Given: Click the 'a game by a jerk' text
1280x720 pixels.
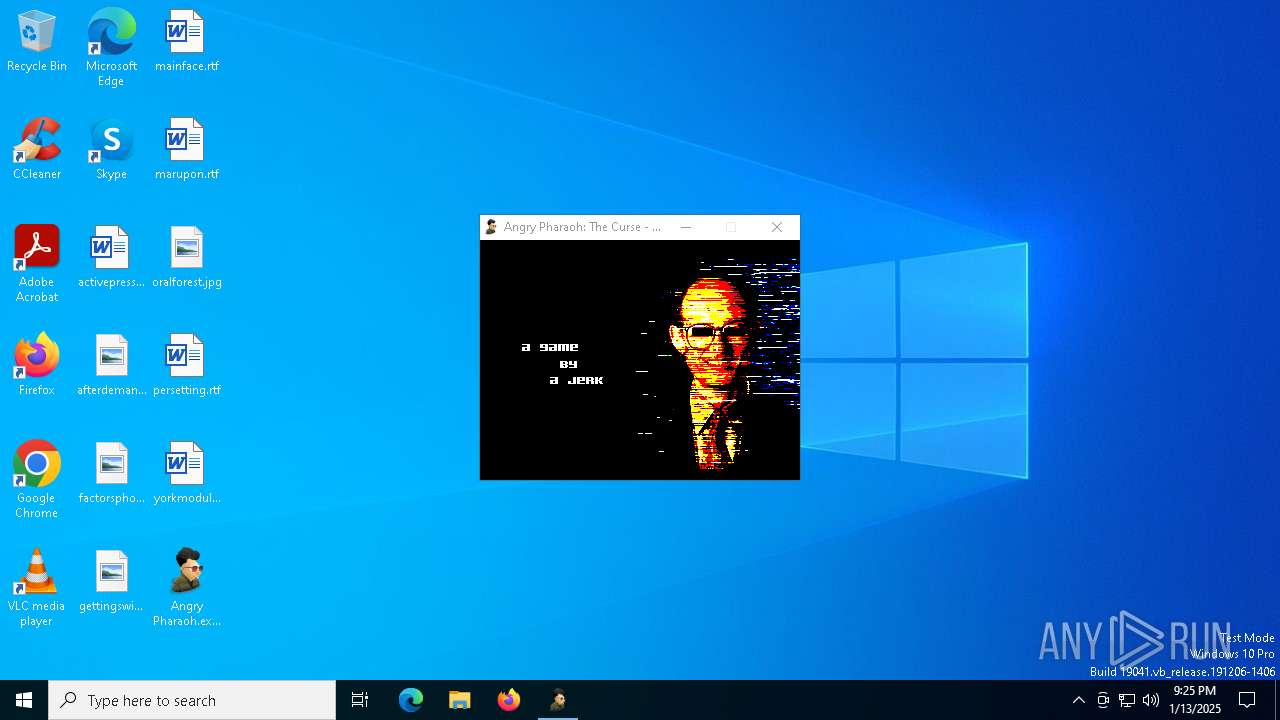Looking at the screenshot, I should pos(562,363).
